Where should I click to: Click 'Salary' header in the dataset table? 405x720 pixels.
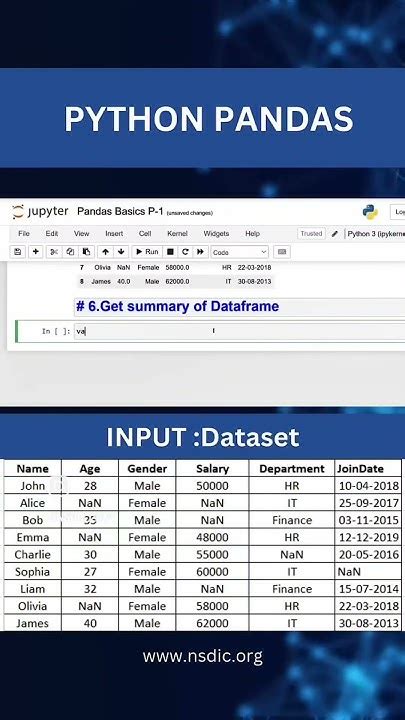pyautogui.click(x=212, y=469)
